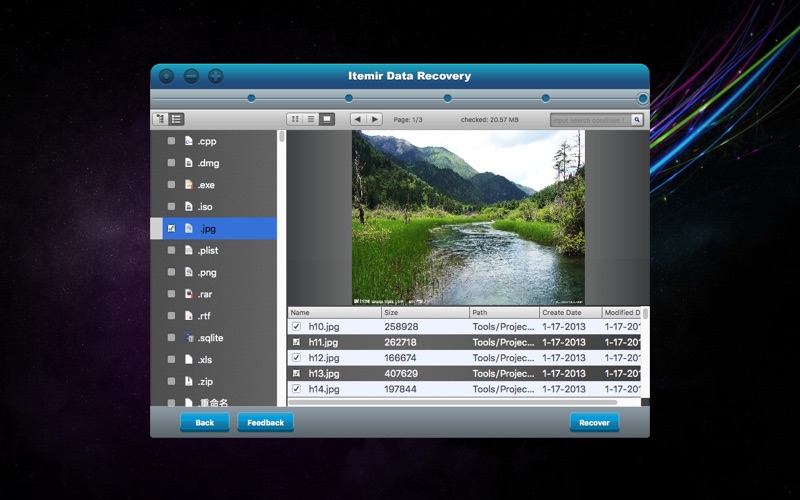The width and height of the screenshot is (800, 500).
Task: Check the .sqlite file type checkbox
Action: [171, 338]
